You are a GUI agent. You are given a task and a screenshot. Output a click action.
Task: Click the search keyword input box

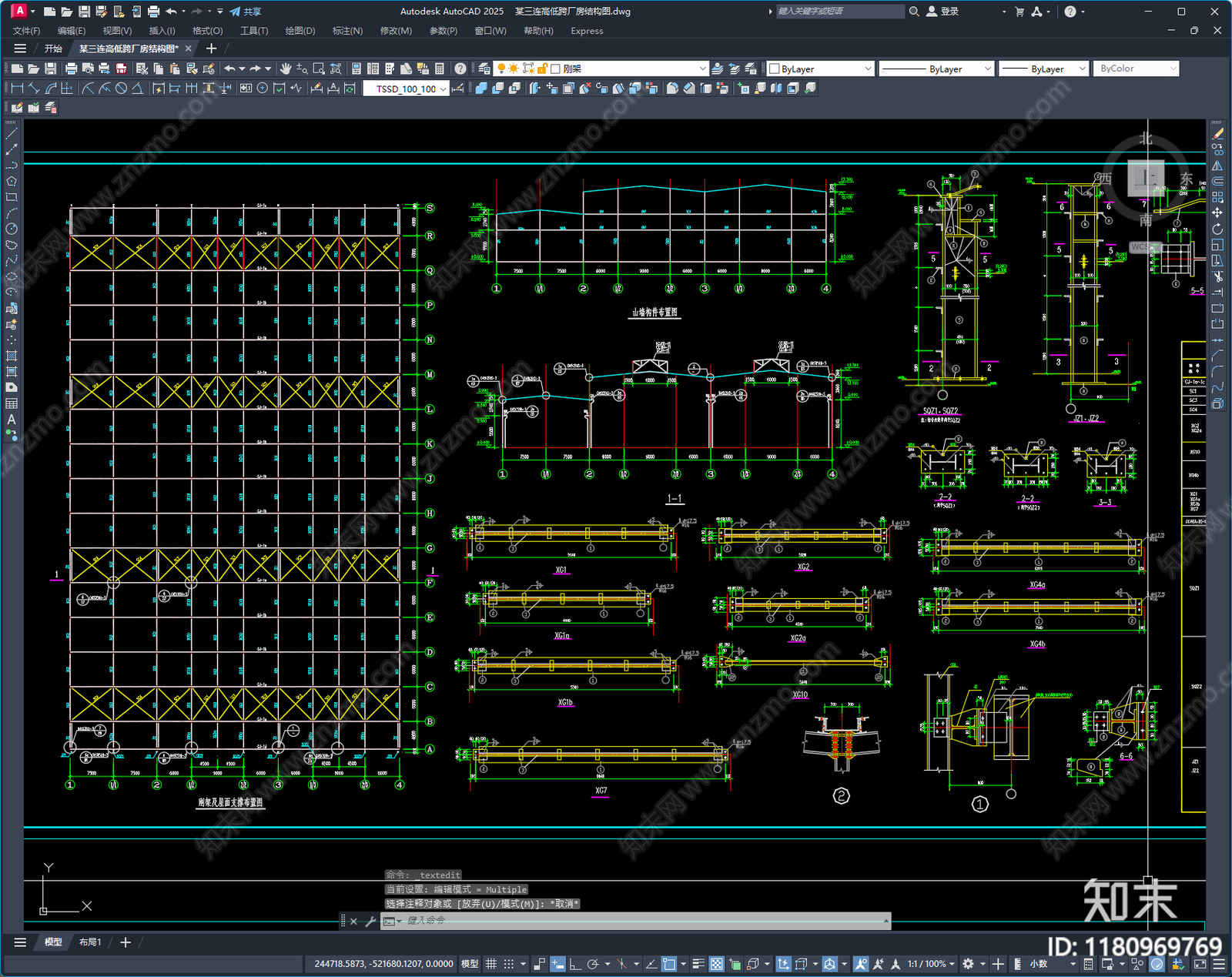[x=839, y=12]
